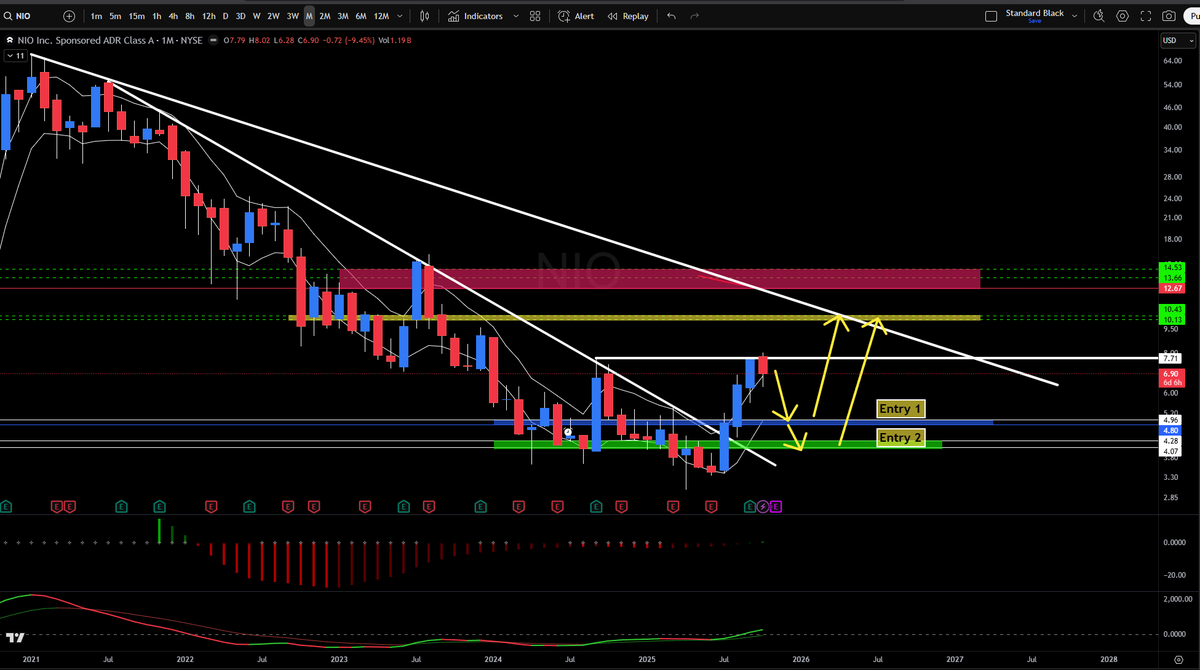This screenshot has width=1200, height=670.
Task: Switch to the 3D timeframe
Action: click(241, 16)
